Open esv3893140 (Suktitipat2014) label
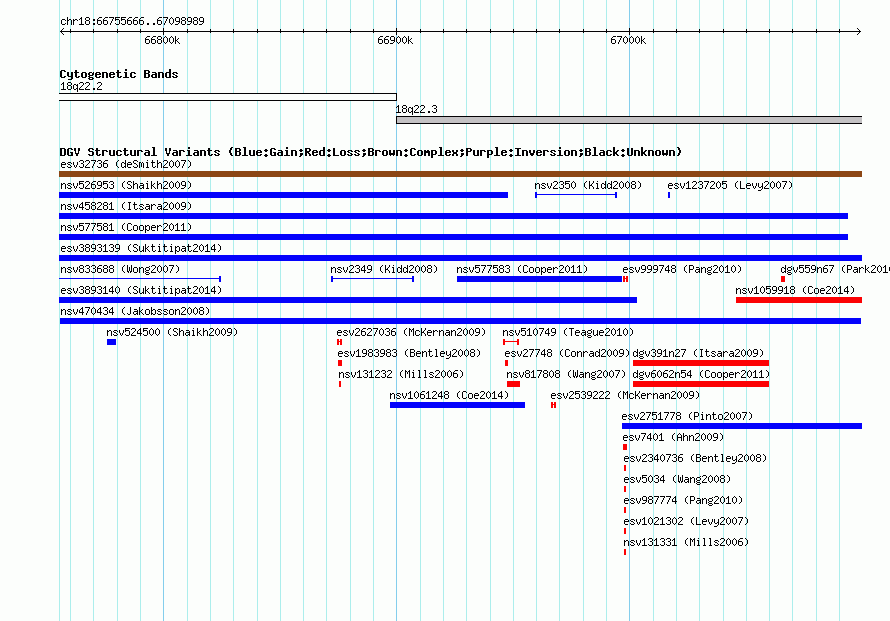 click(x=141, y=291)
